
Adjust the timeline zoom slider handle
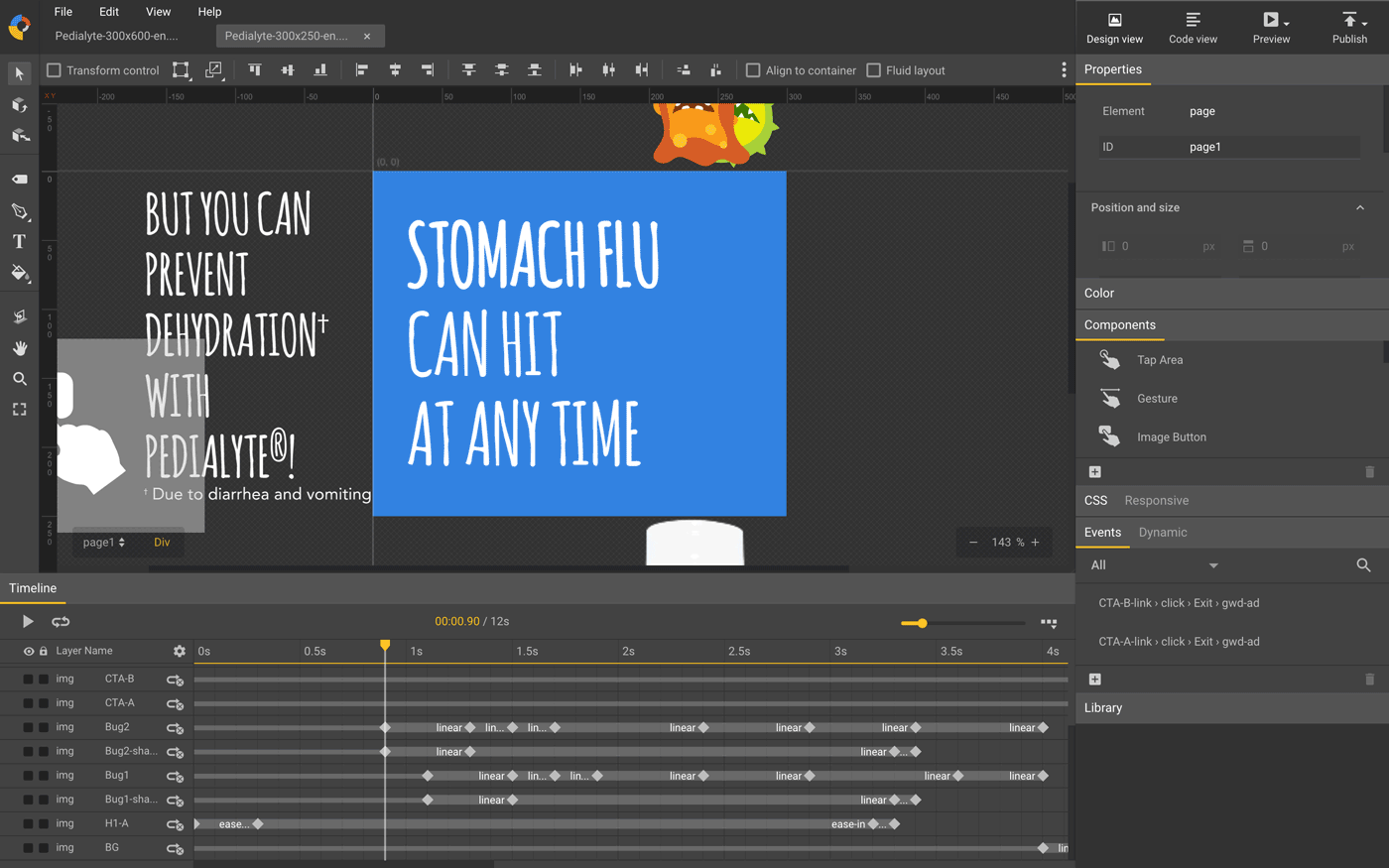tap(922, 623)
